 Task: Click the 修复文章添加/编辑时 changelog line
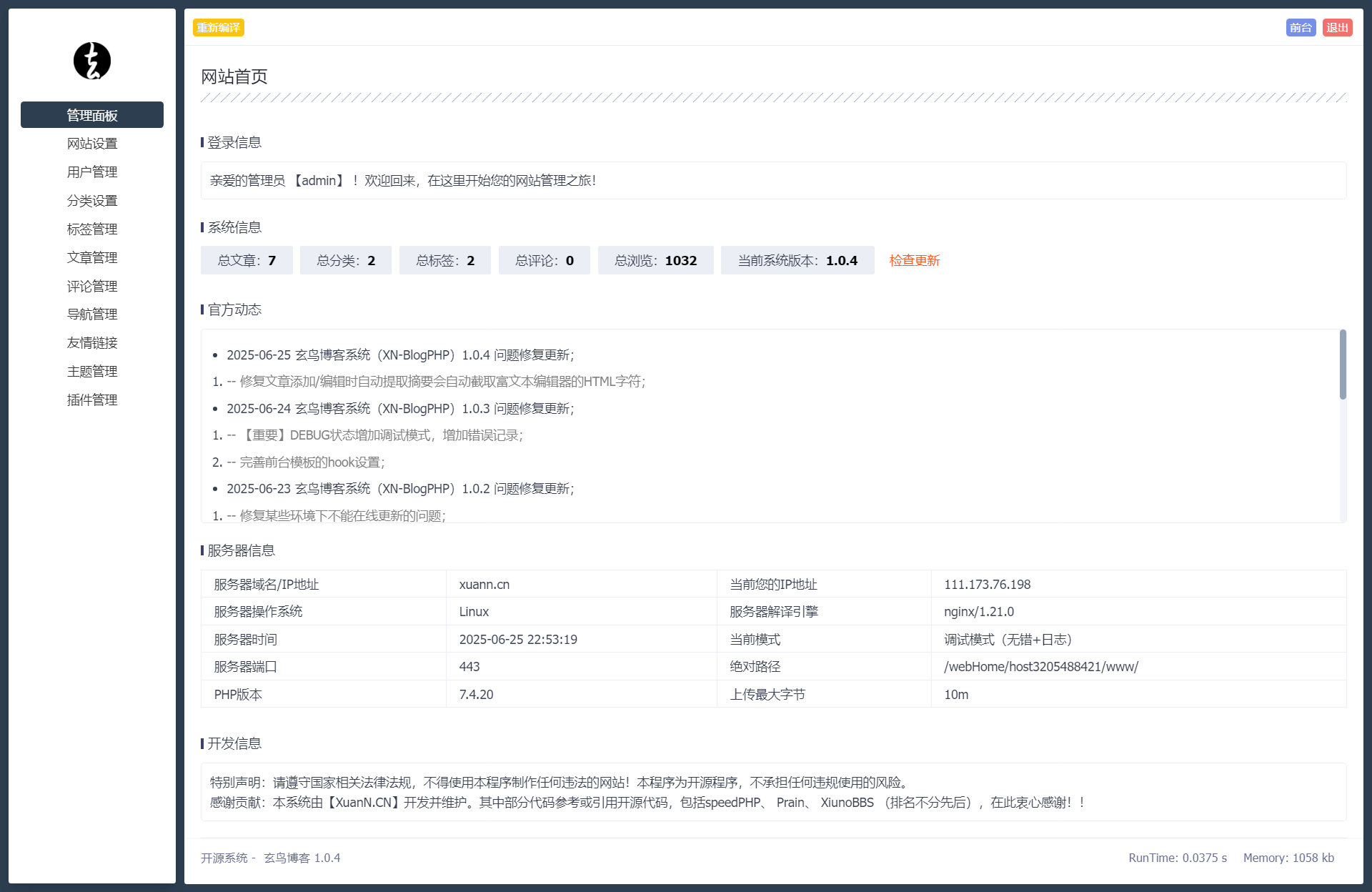point(437,382)
